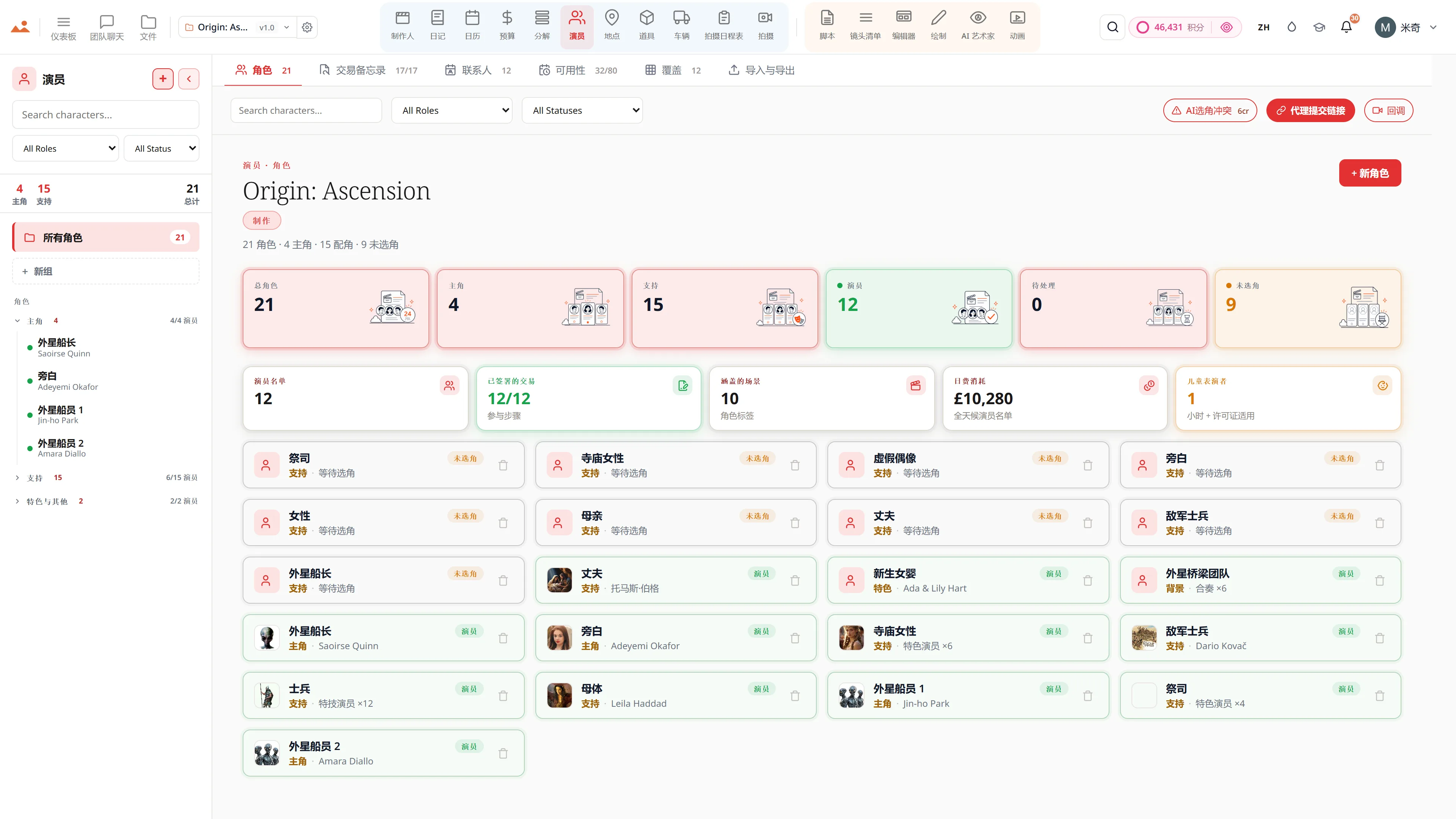Open the 车辆 vehicles module
Image resolution: width=1456 pixels, height=819 pixels.
point(682,26)
